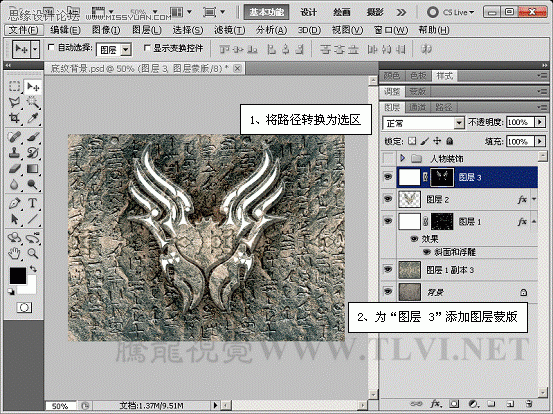Swap foreground and background colors
553x414 pixels.
(x=33, y=269)
